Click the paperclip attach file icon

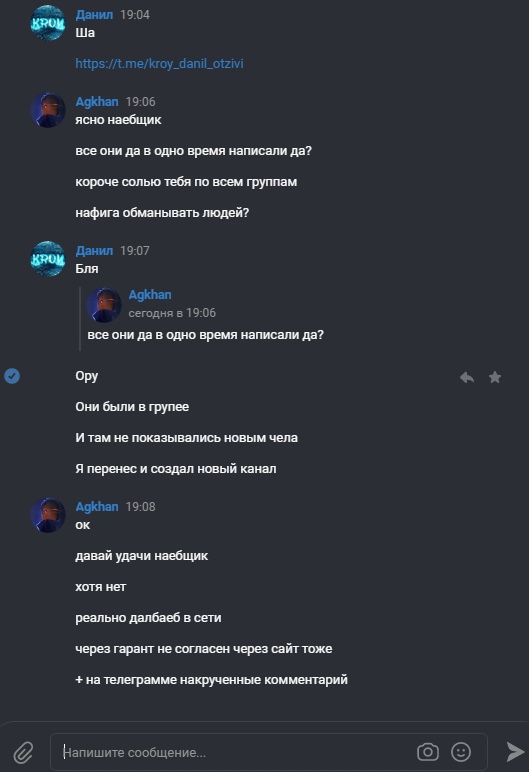click(x=23, y=752)
